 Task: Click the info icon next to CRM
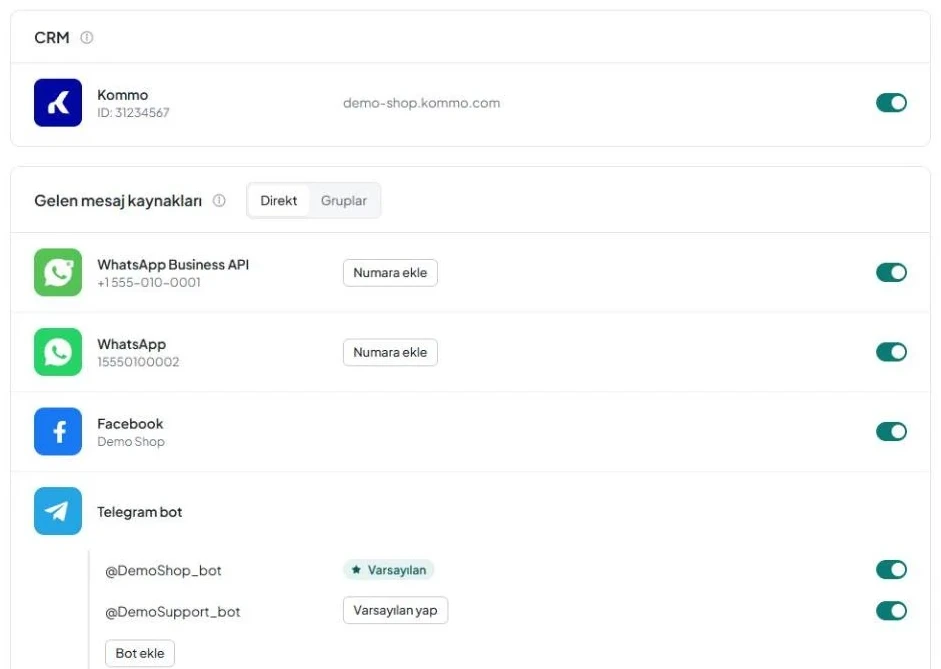tap(86, 37)
